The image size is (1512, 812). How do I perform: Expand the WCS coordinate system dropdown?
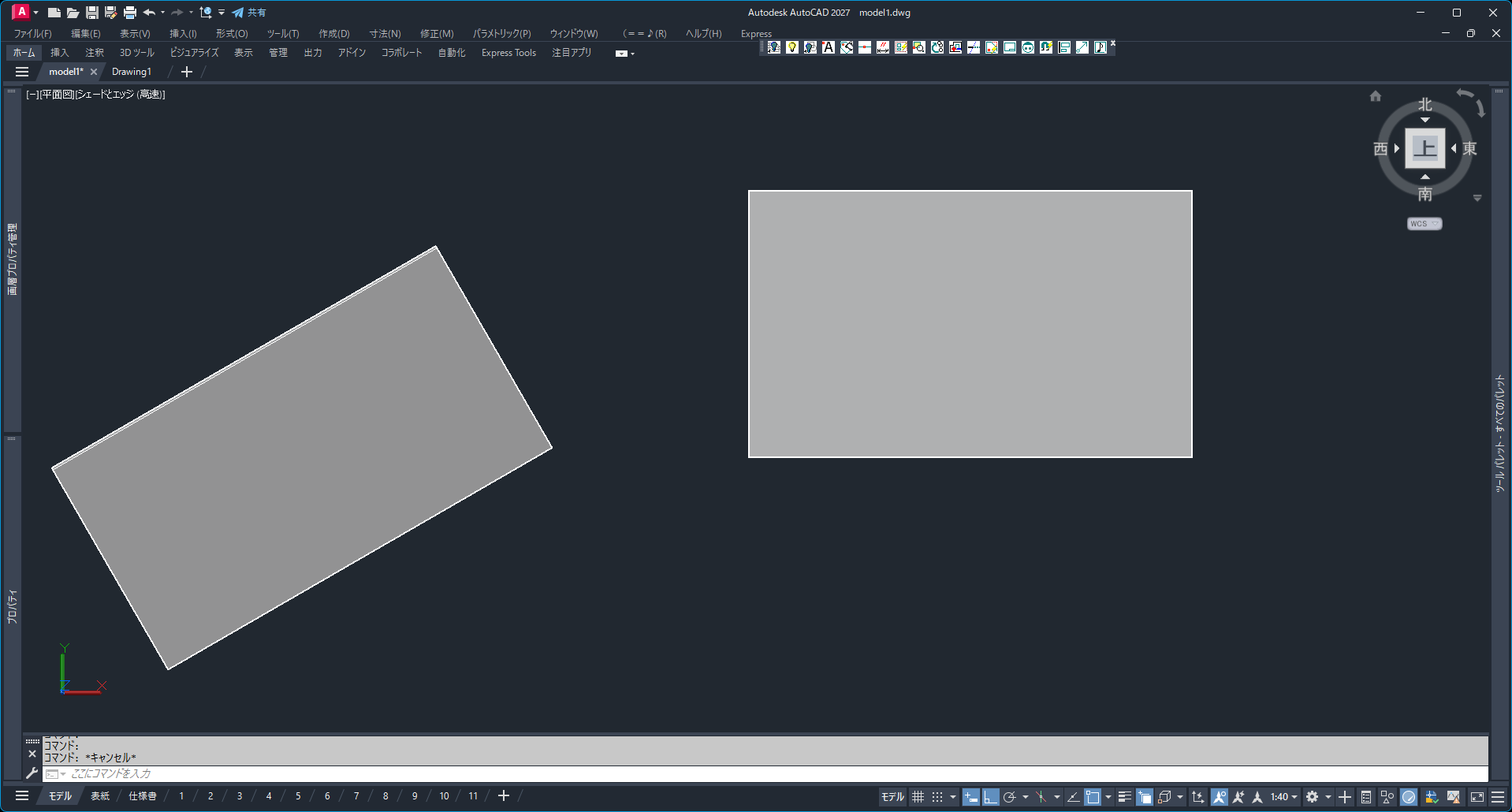click(1424, 224)
